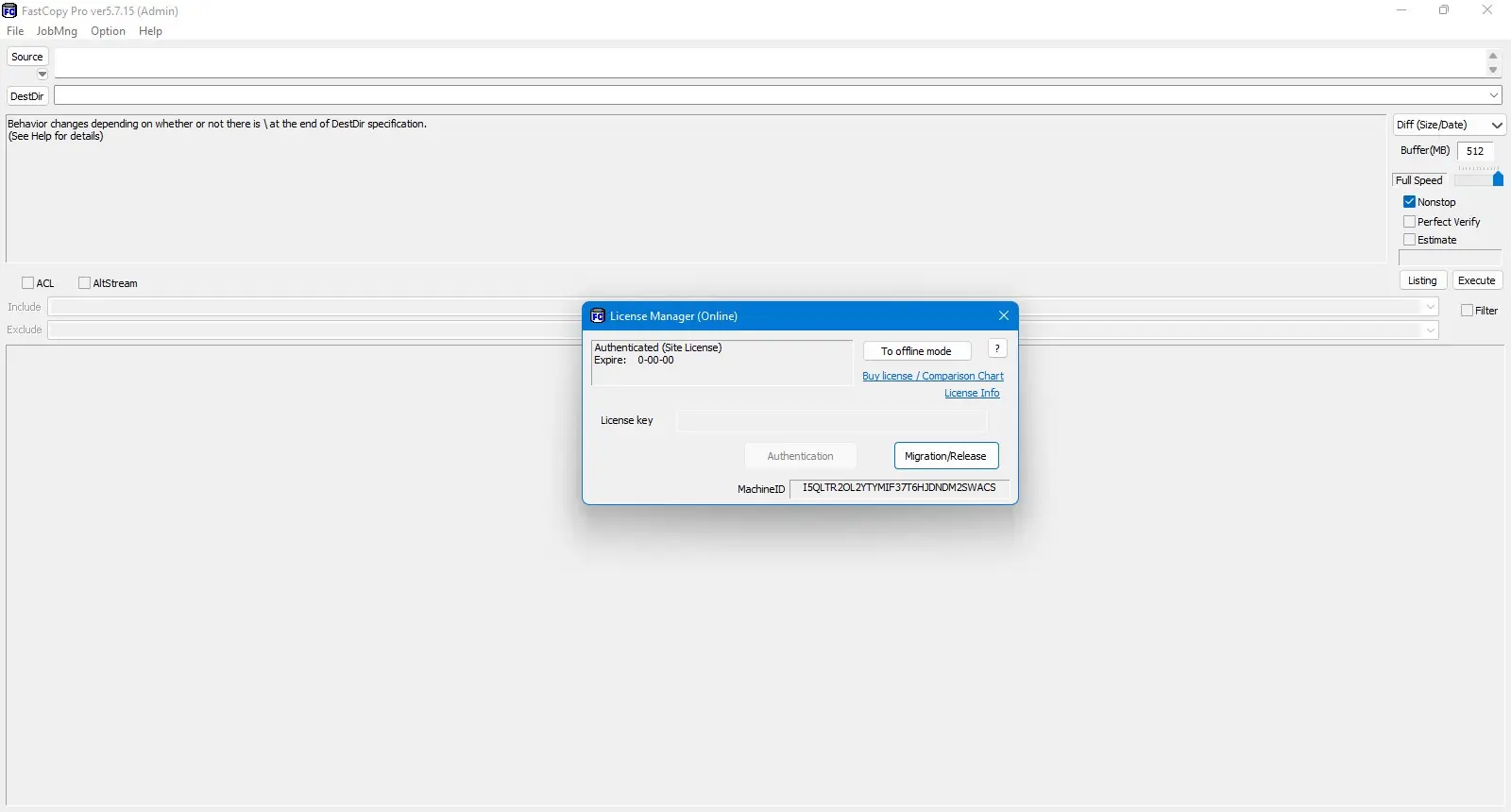Restore down the FastCopy window
This screenshot has width=1511, height=812.
tap(1444, 10)
